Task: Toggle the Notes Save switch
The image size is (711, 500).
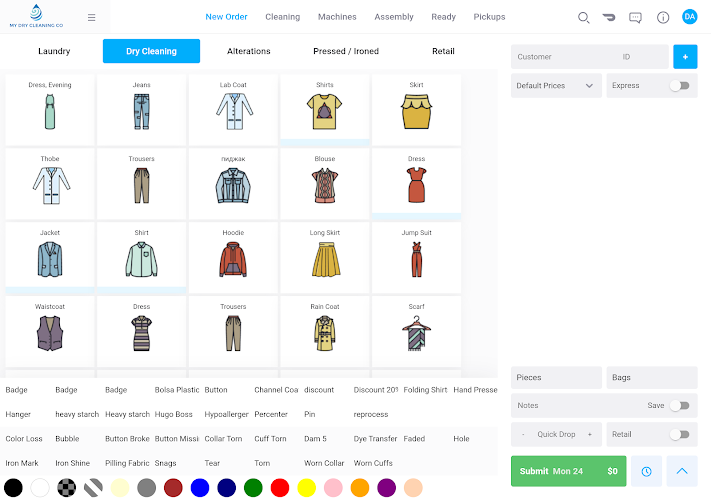Action: 680,405
